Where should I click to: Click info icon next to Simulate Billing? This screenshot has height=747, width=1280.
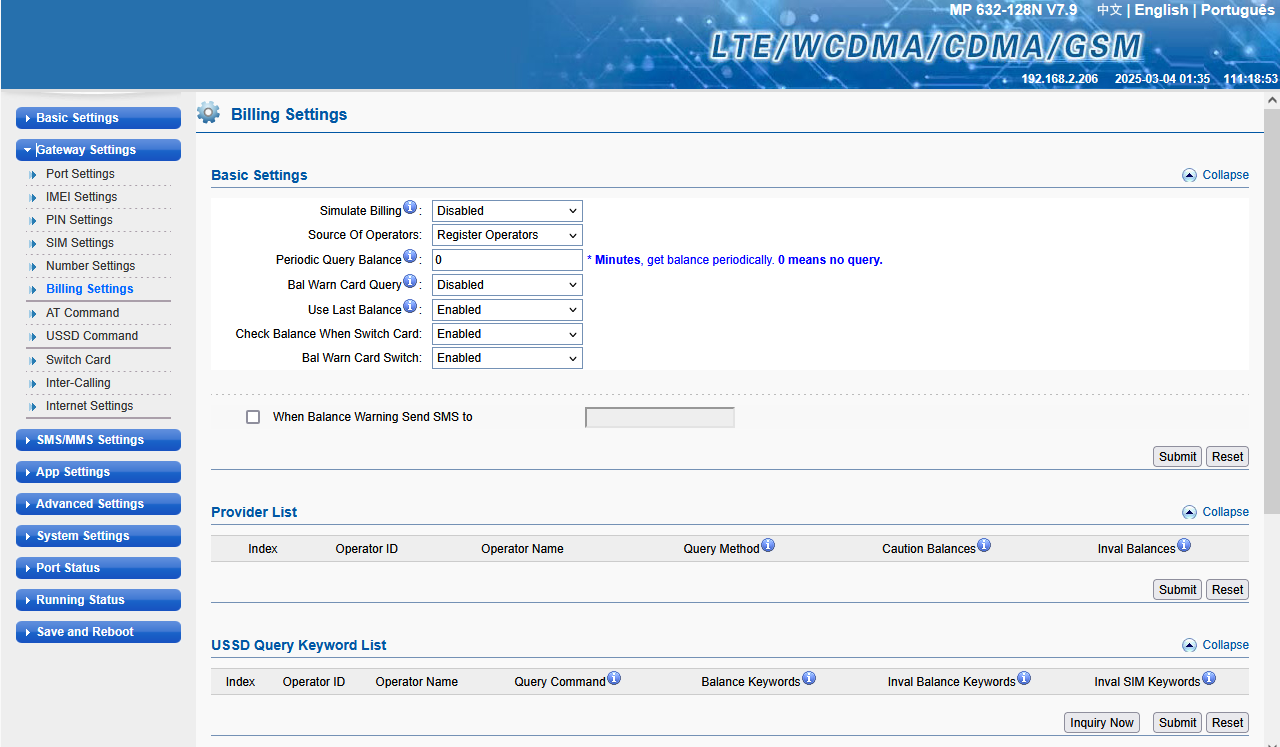point(409,209)
